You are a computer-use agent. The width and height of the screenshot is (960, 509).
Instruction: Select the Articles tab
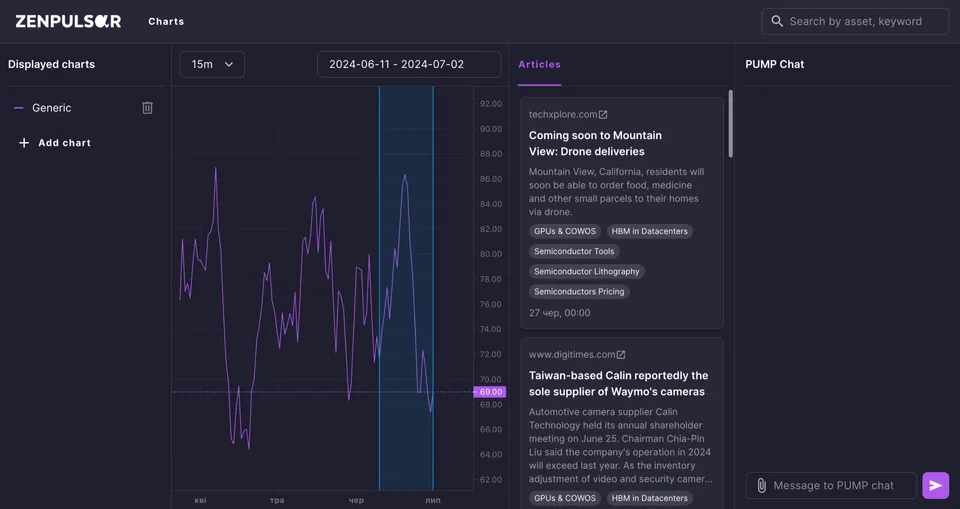539,64
